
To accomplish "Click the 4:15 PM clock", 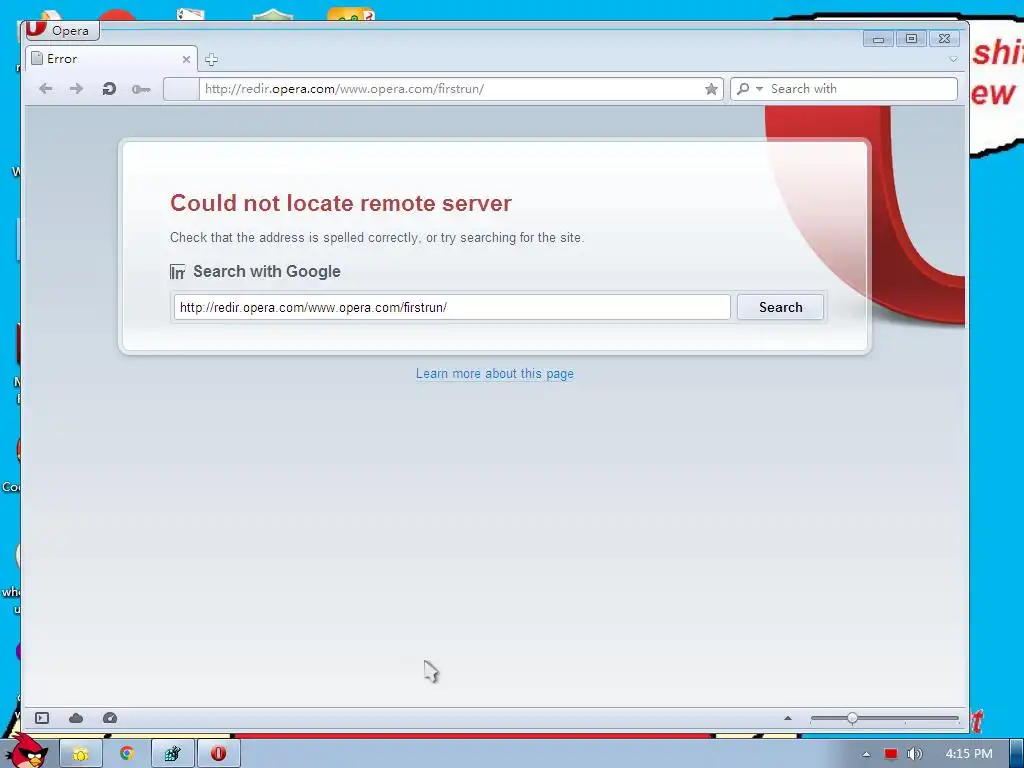I will 968,754.
